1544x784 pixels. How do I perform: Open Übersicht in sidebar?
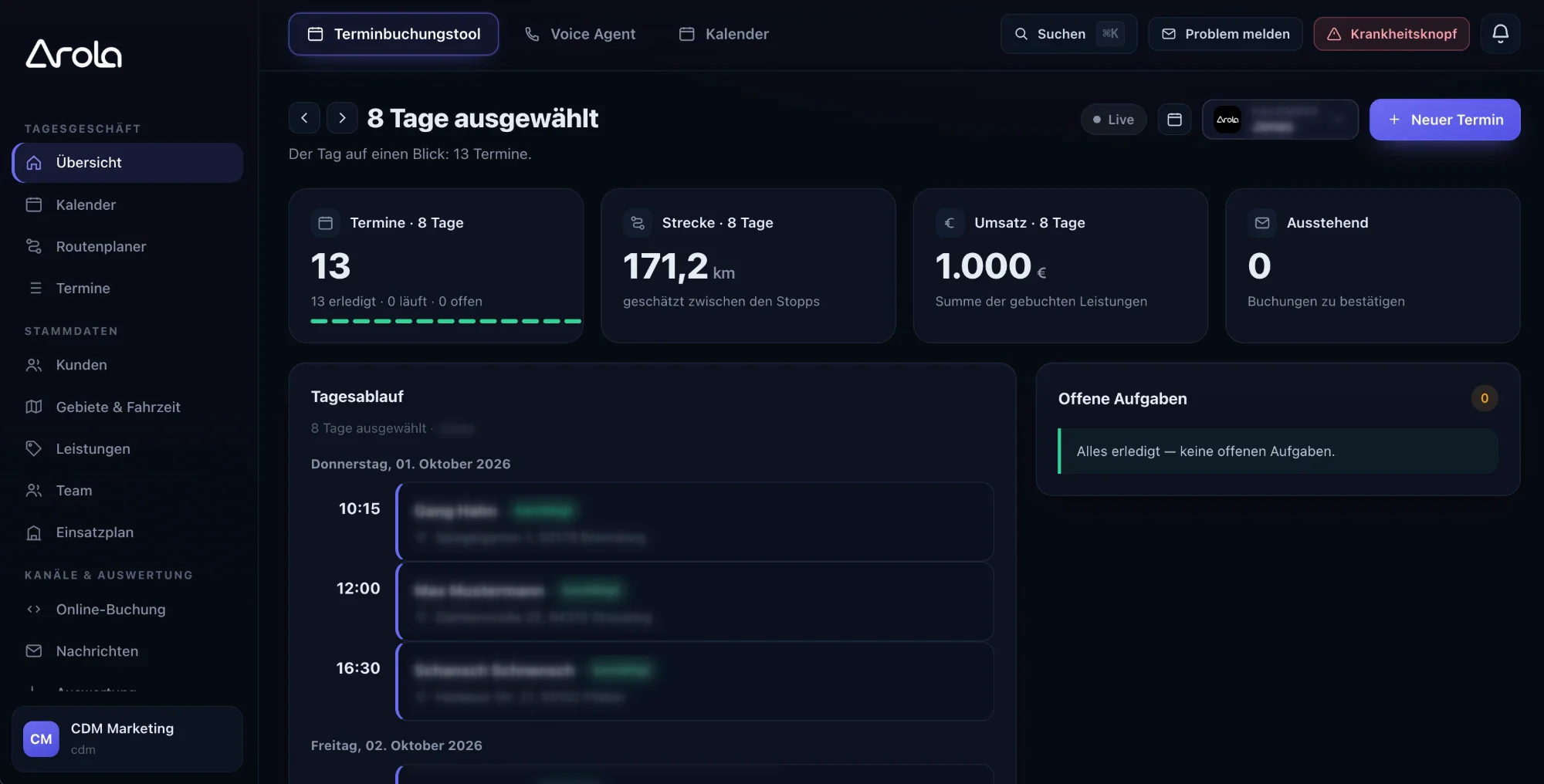[x=127, y=163]
